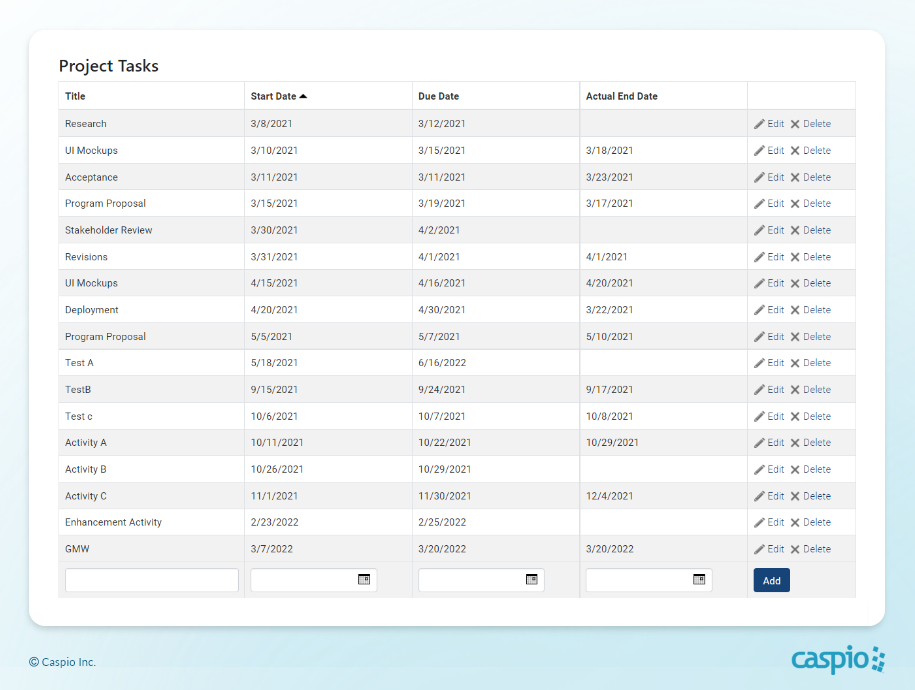Toggle the Start Date sort arrow

point(303,96)
